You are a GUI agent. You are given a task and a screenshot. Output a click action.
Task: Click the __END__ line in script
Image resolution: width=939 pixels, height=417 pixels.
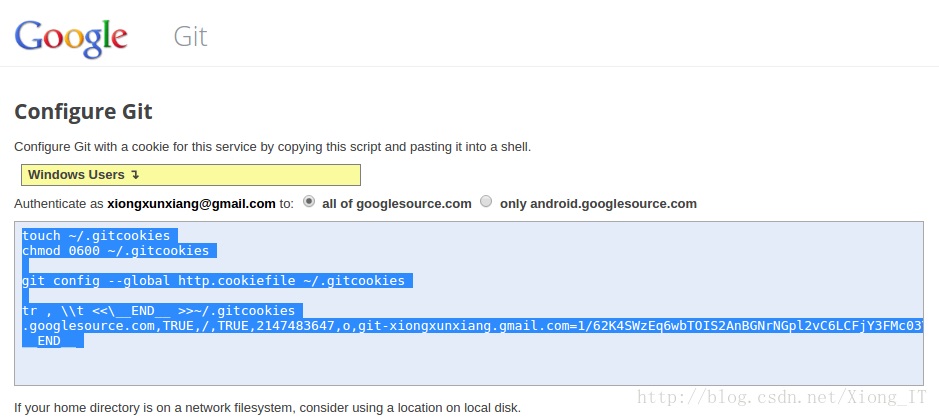[53, 341]
